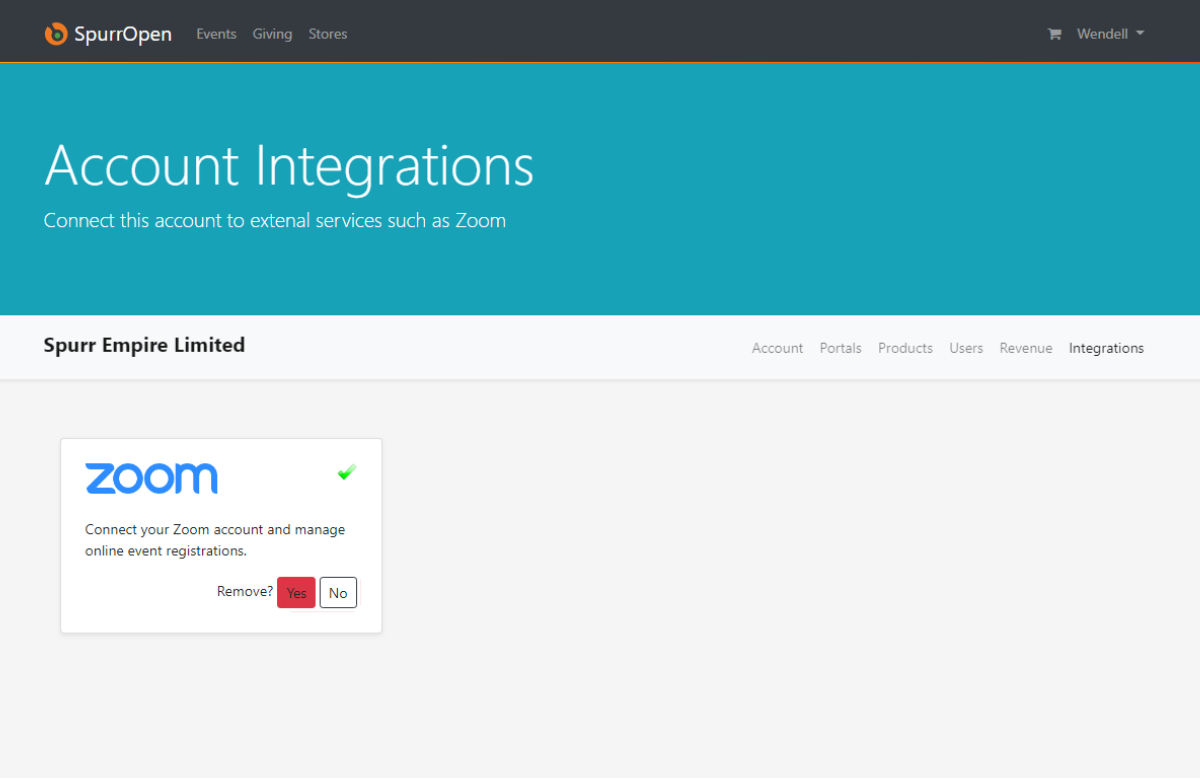
Task: Open the Stores nav item
Action: (328, 34)
